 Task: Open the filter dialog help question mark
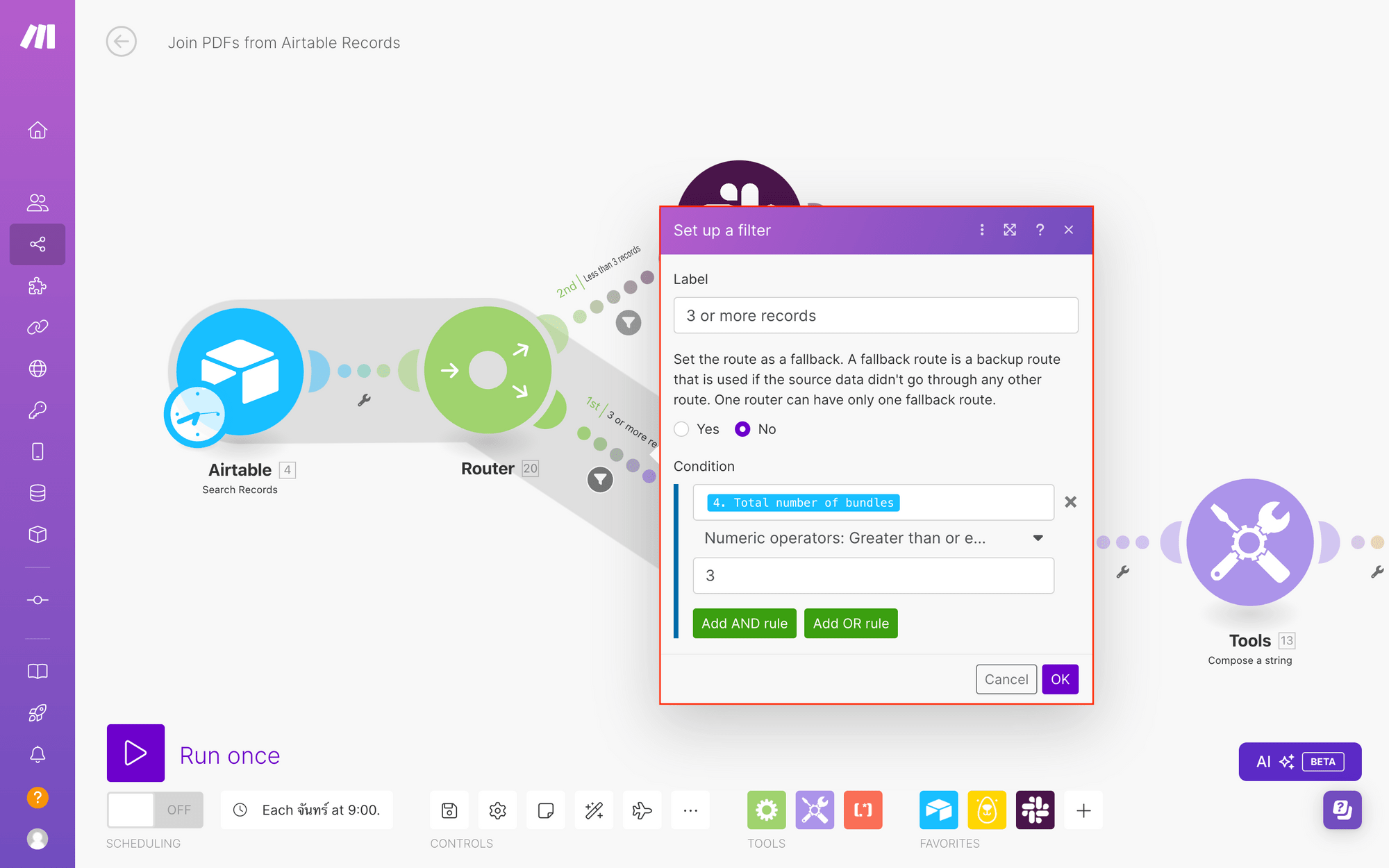(1040, 230)
